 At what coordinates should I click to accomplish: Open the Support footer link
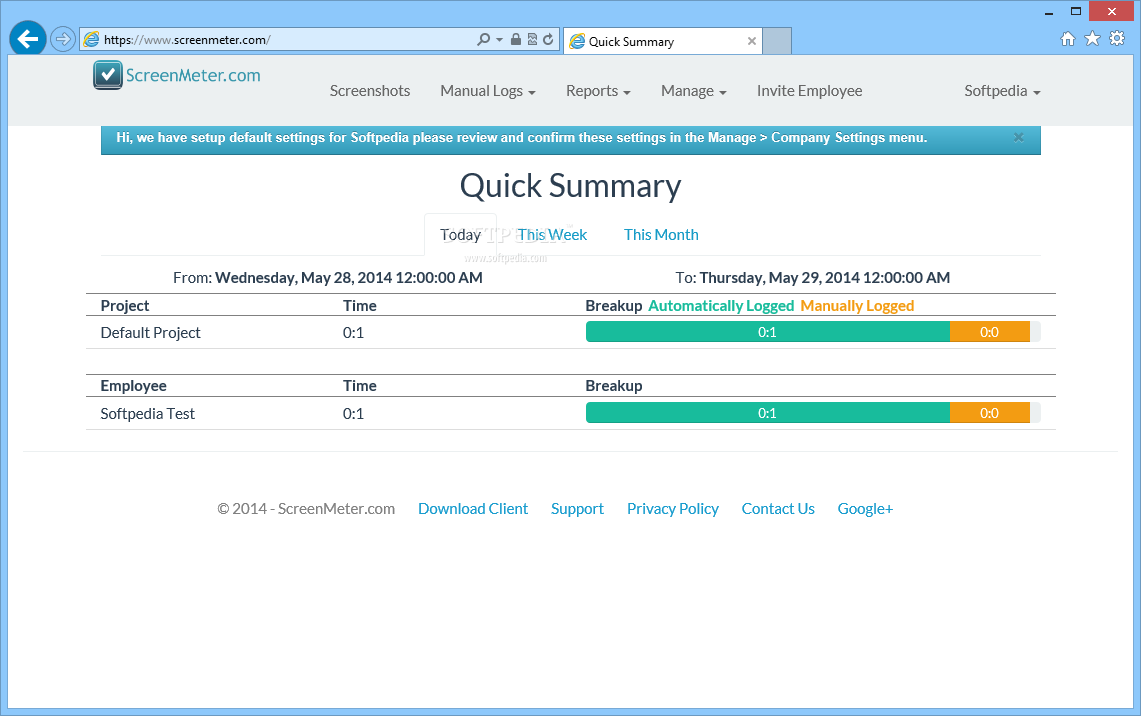(577, 509)
